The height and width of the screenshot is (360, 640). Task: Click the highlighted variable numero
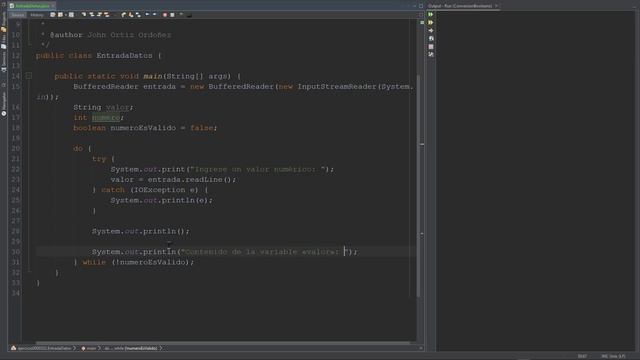[x=106, y=118]
